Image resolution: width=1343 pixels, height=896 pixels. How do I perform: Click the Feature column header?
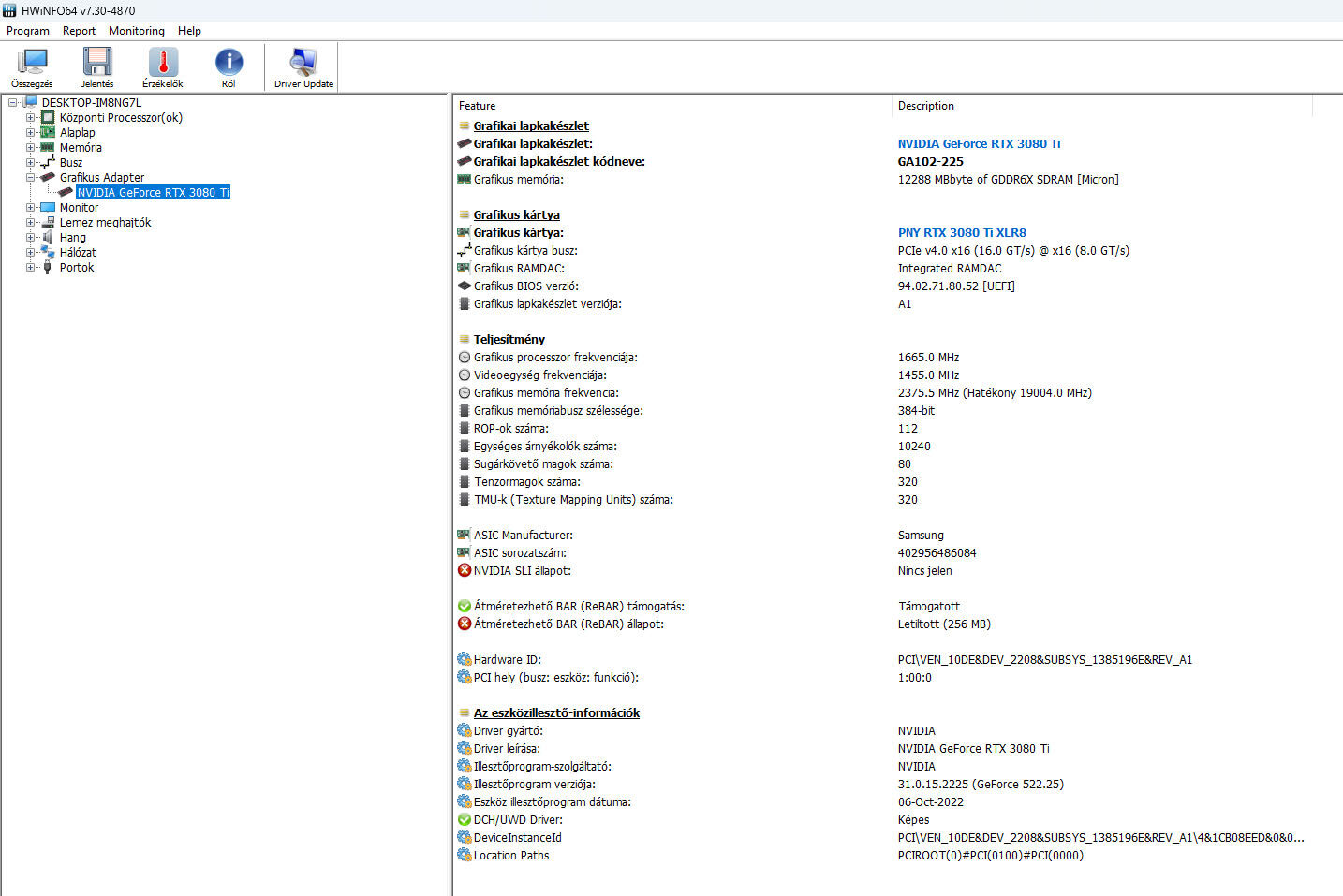[x=671, y=106]
